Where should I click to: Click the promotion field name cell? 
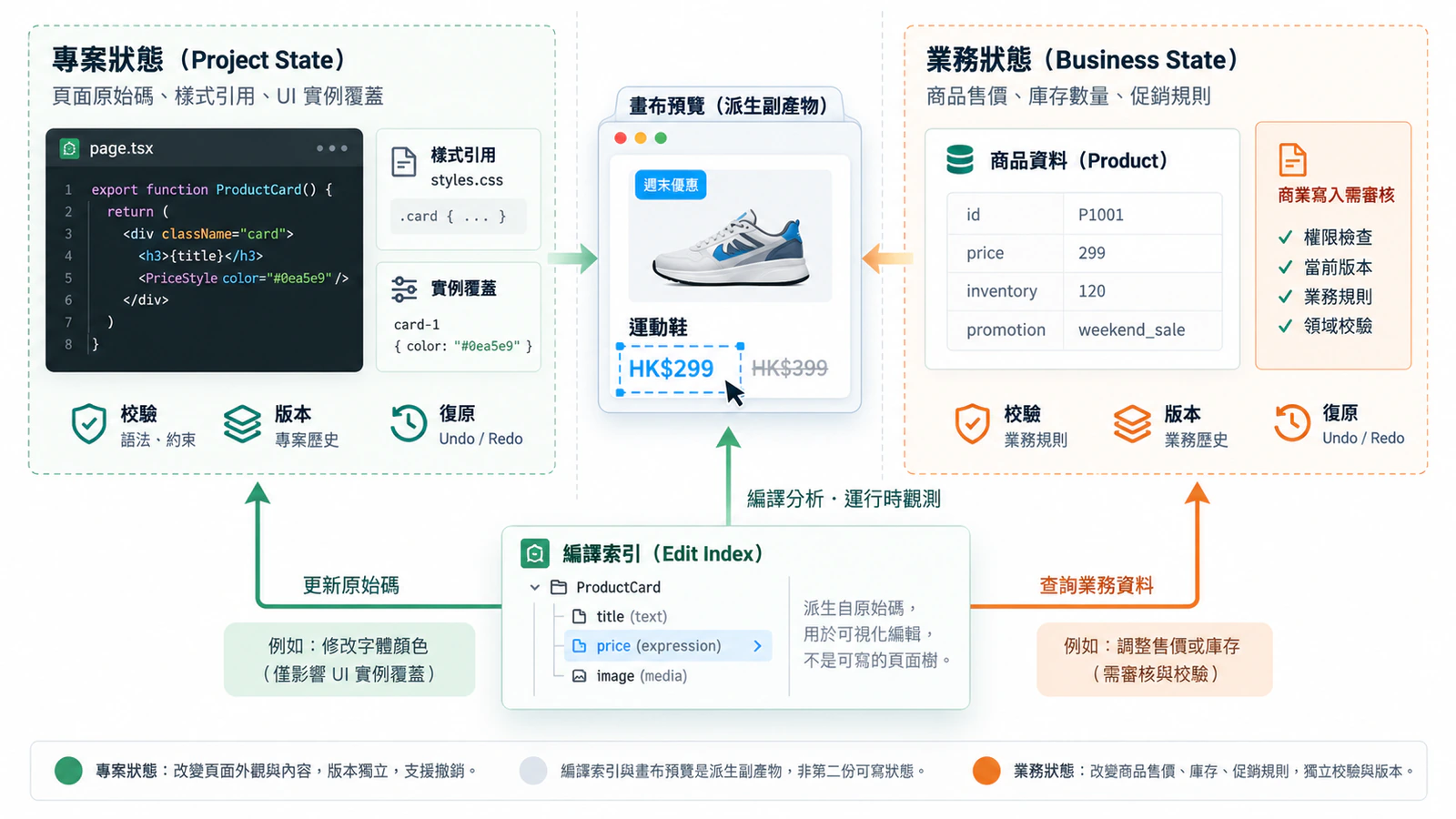click(1006, 329)
